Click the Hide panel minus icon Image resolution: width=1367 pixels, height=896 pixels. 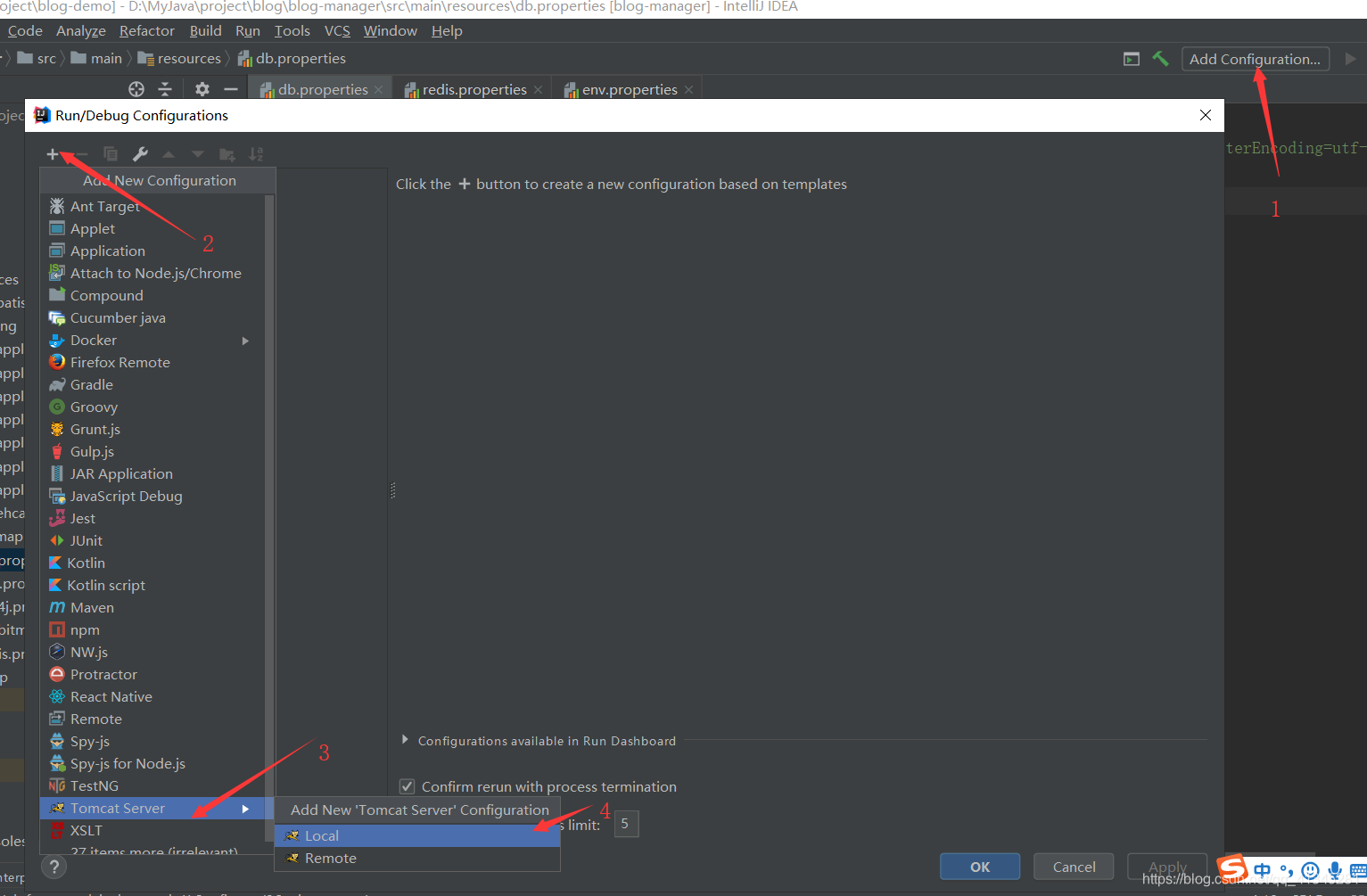point(231,89)
